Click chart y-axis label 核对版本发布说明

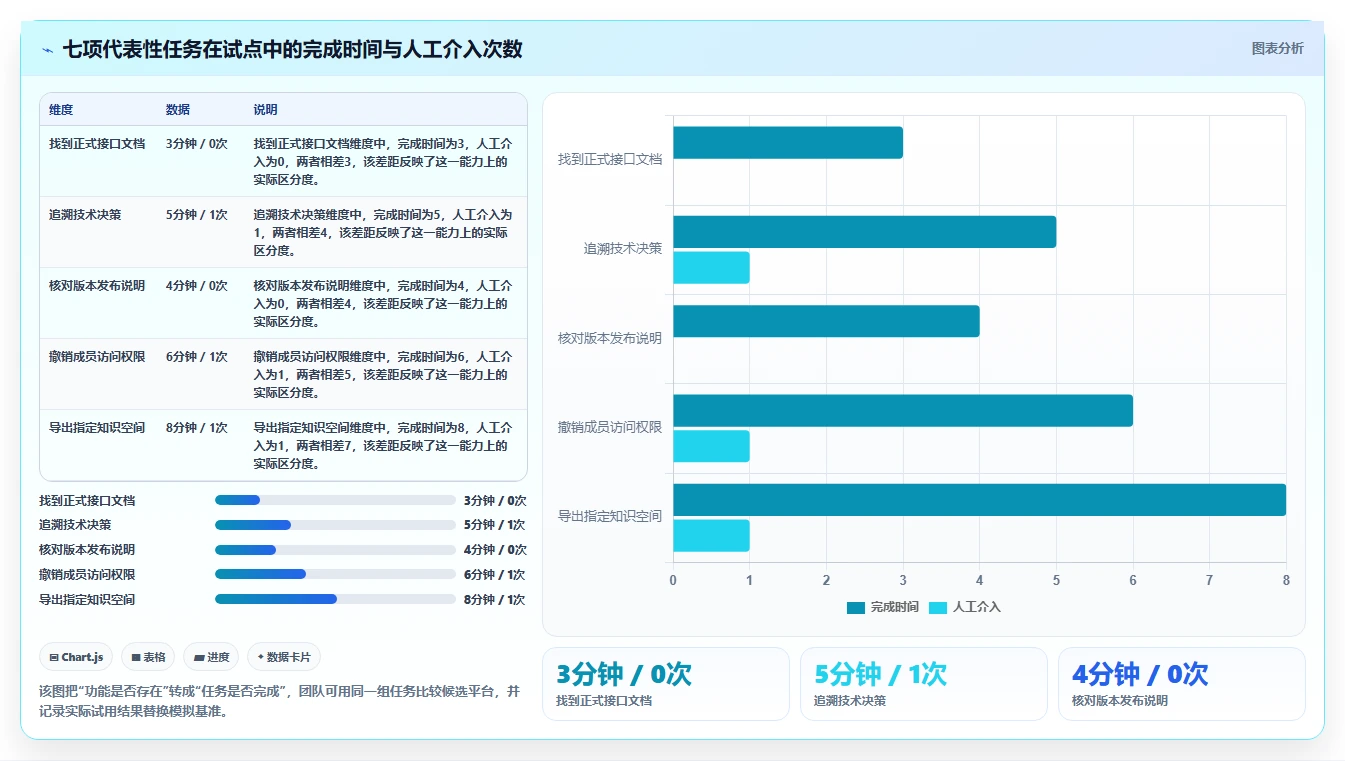[610, 338]
